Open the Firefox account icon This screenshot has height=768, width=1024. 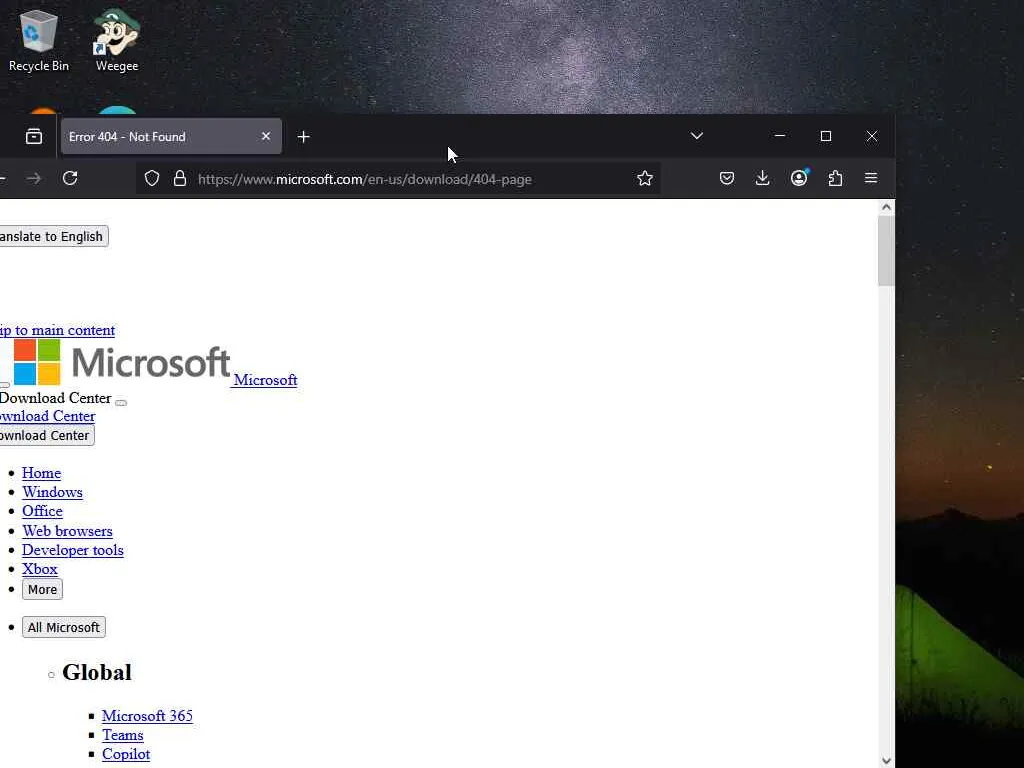point(799,178)
